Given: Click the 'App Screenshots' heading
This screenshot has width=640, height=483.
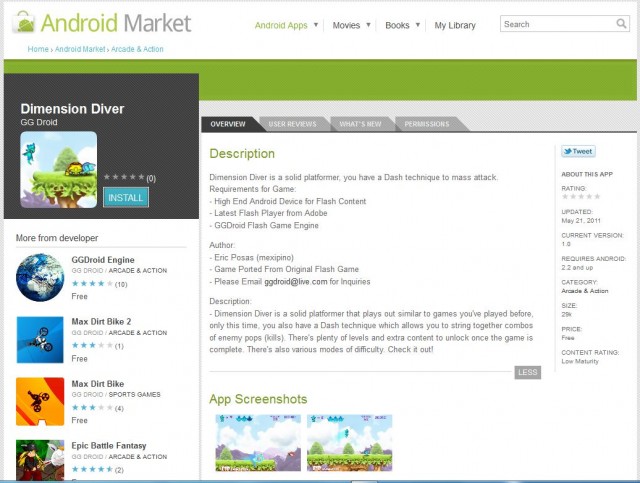Looking at the screenshot, I should coord(258,399).
